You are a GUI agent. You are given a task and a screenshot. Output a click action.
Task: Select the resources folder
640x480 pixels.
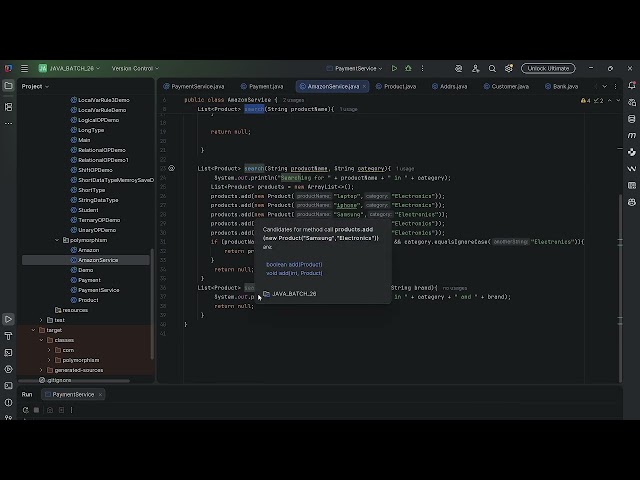pyautogui.click(x=71, y=310)
